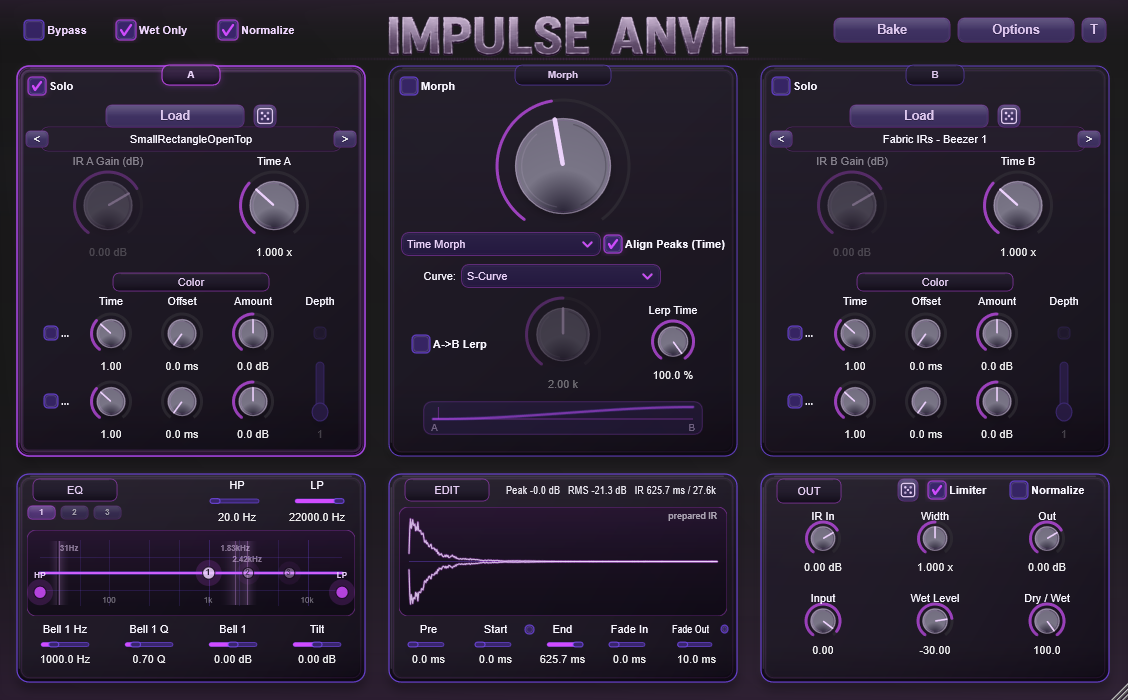This screenshot has width=1128, height=700.
Task: Click the Tilt slider in EQ
Action: click(x=317, y=645)
